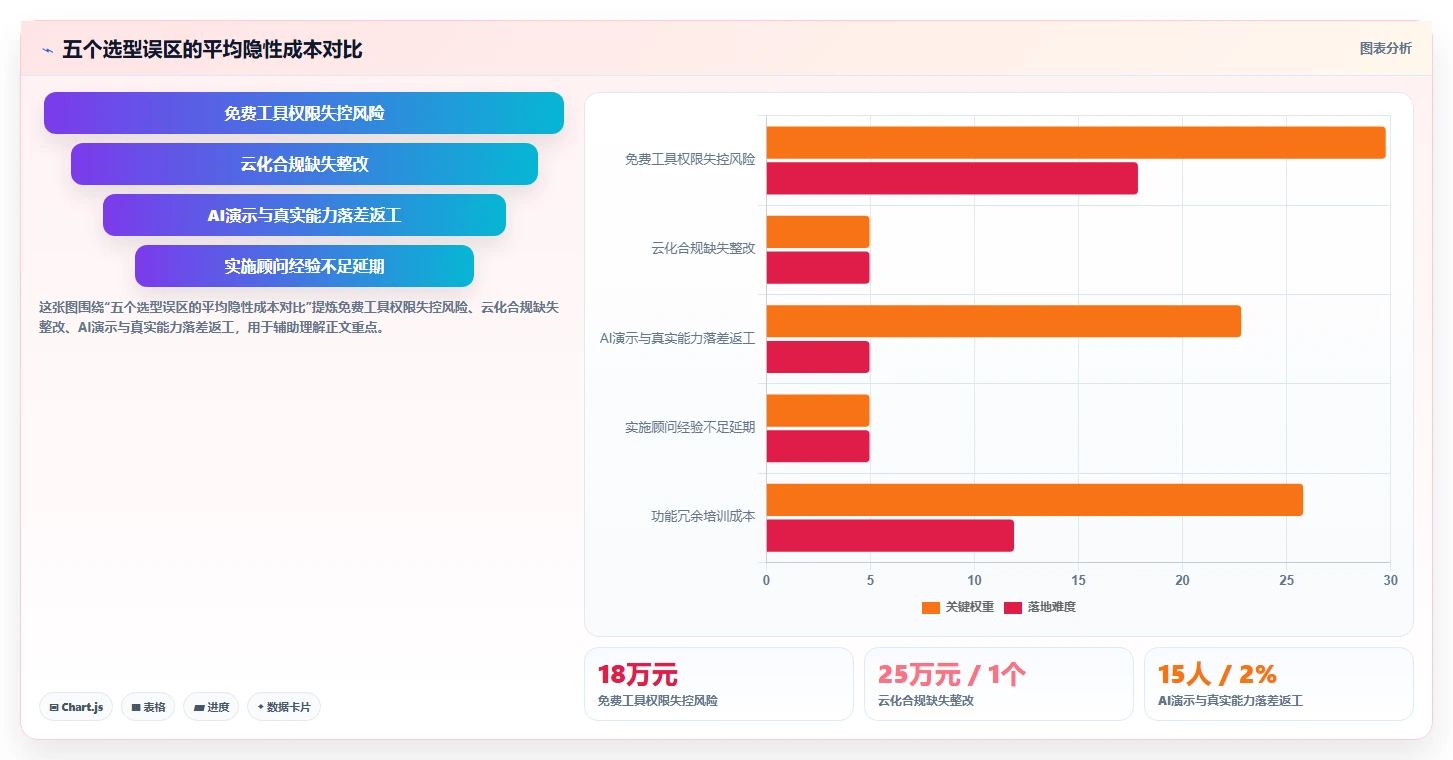Click the red bar for 实施顾问经验不足延期
This screenshot has height=760, width=1453.
(818, 446)
